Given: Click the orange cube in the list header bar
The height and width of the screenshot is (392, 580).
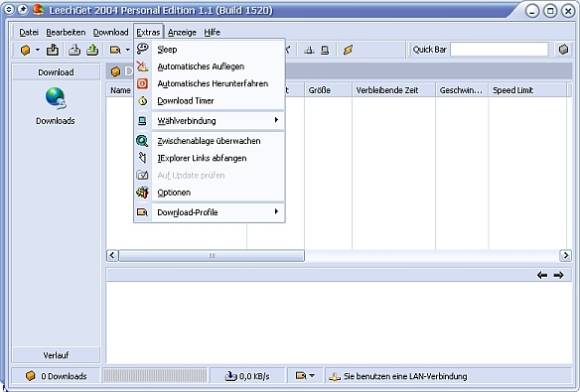Looking at the screenshot, I should pyautogui.click(x=115, y=71).
